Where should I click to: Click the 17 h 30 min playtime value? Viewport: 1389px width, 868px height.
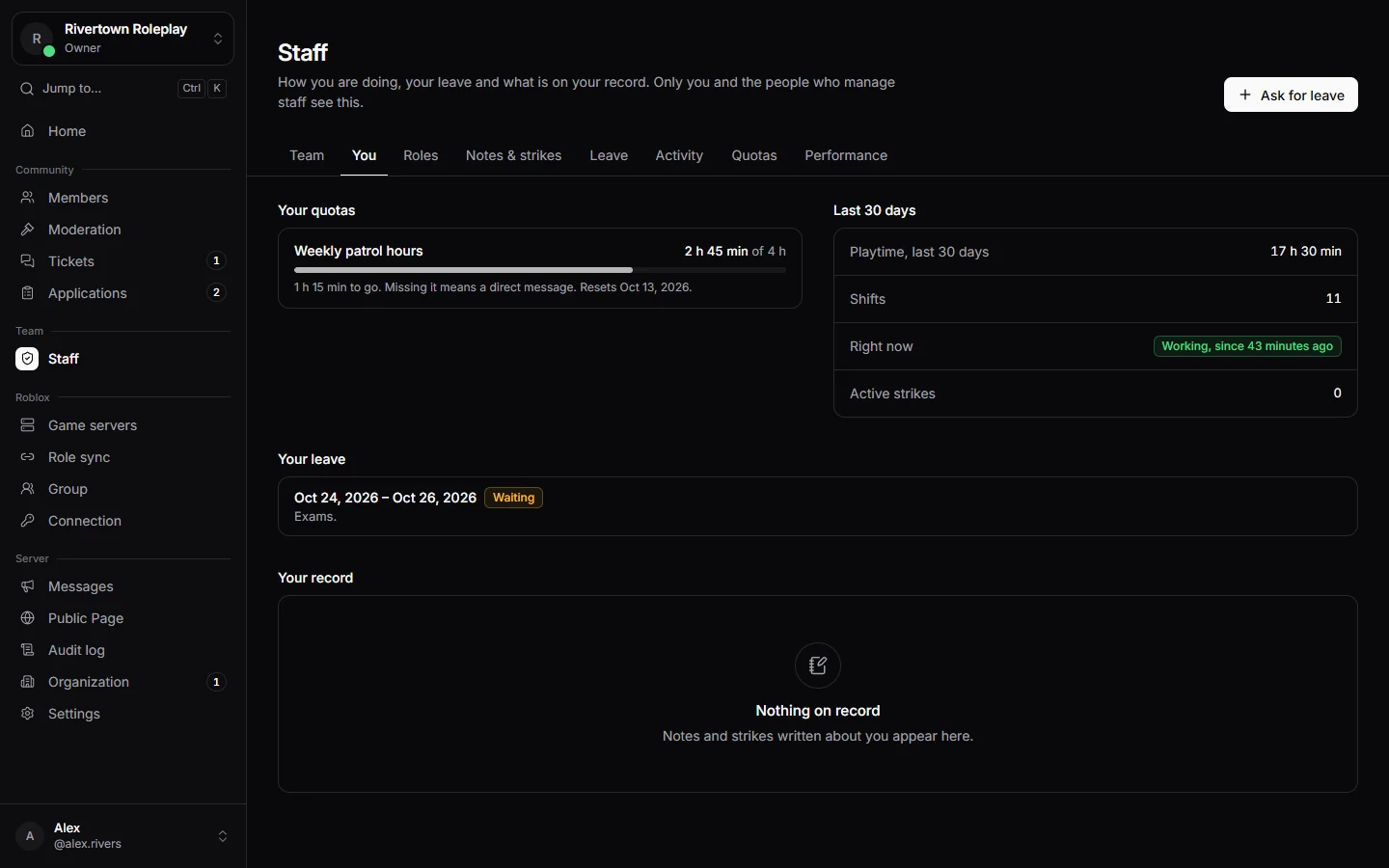click(x=1306, y=251)
